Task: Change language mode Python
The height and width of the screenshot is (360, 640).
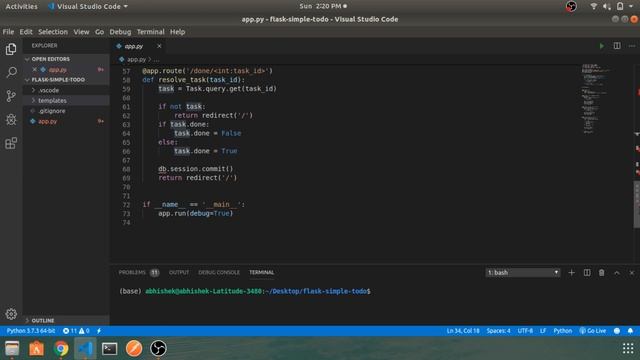Action: (562, 331)
